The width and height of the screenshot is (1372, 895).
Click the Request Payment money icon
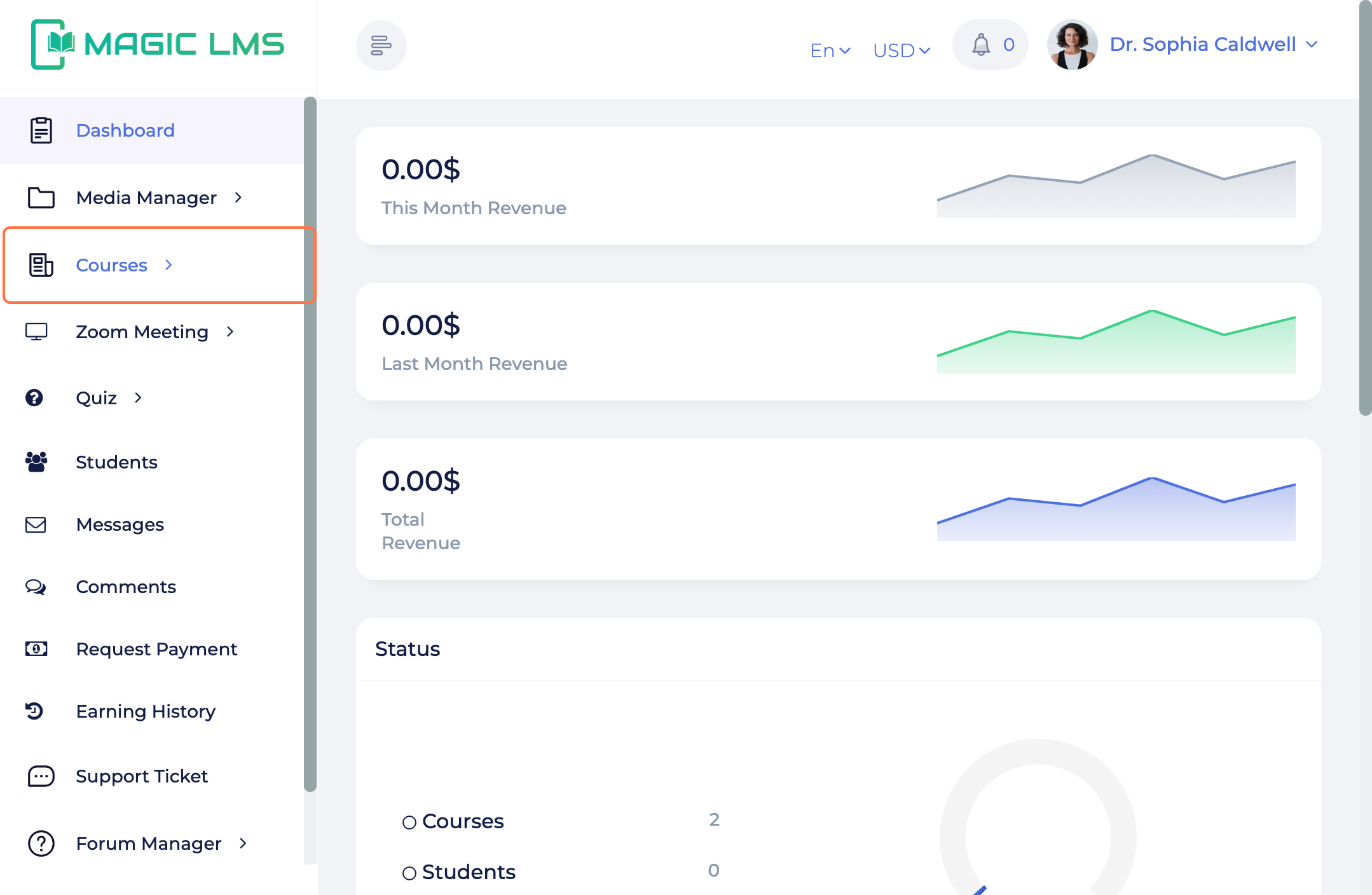(x=36, y=649)
